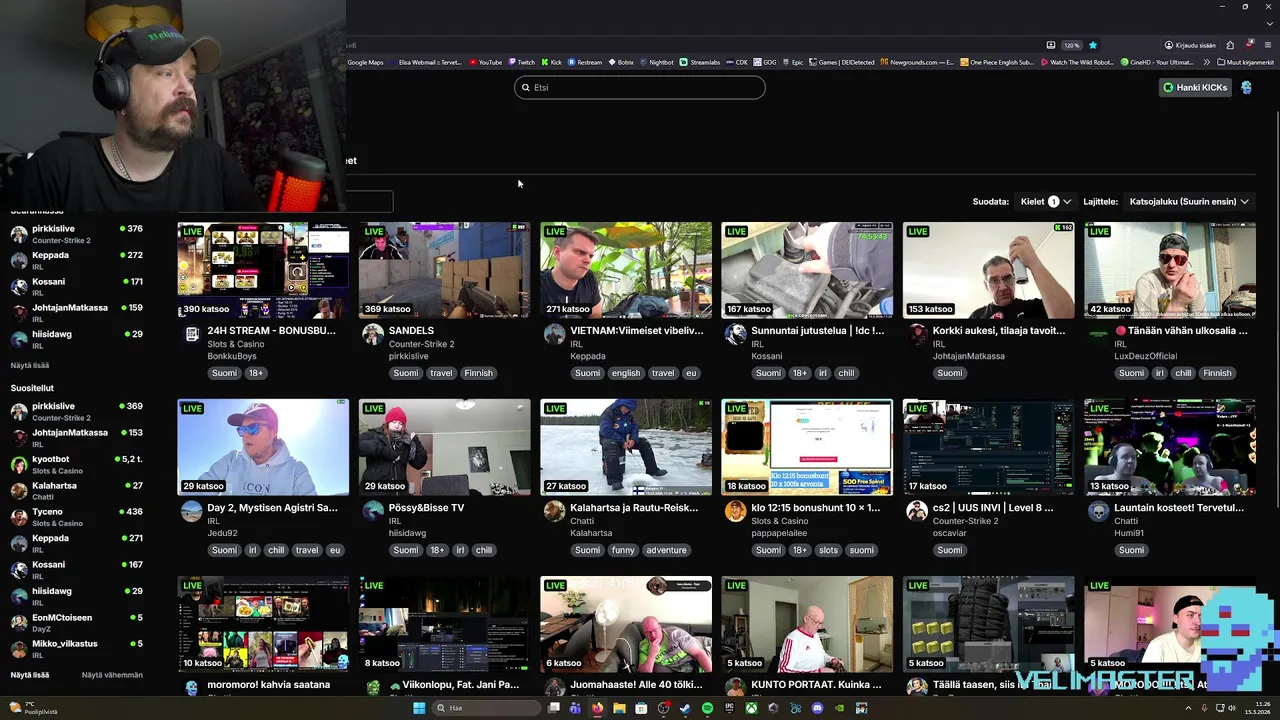Open the Restream bookmark
The height and width of the screenshot is (720, 1280).
(585, 62)
